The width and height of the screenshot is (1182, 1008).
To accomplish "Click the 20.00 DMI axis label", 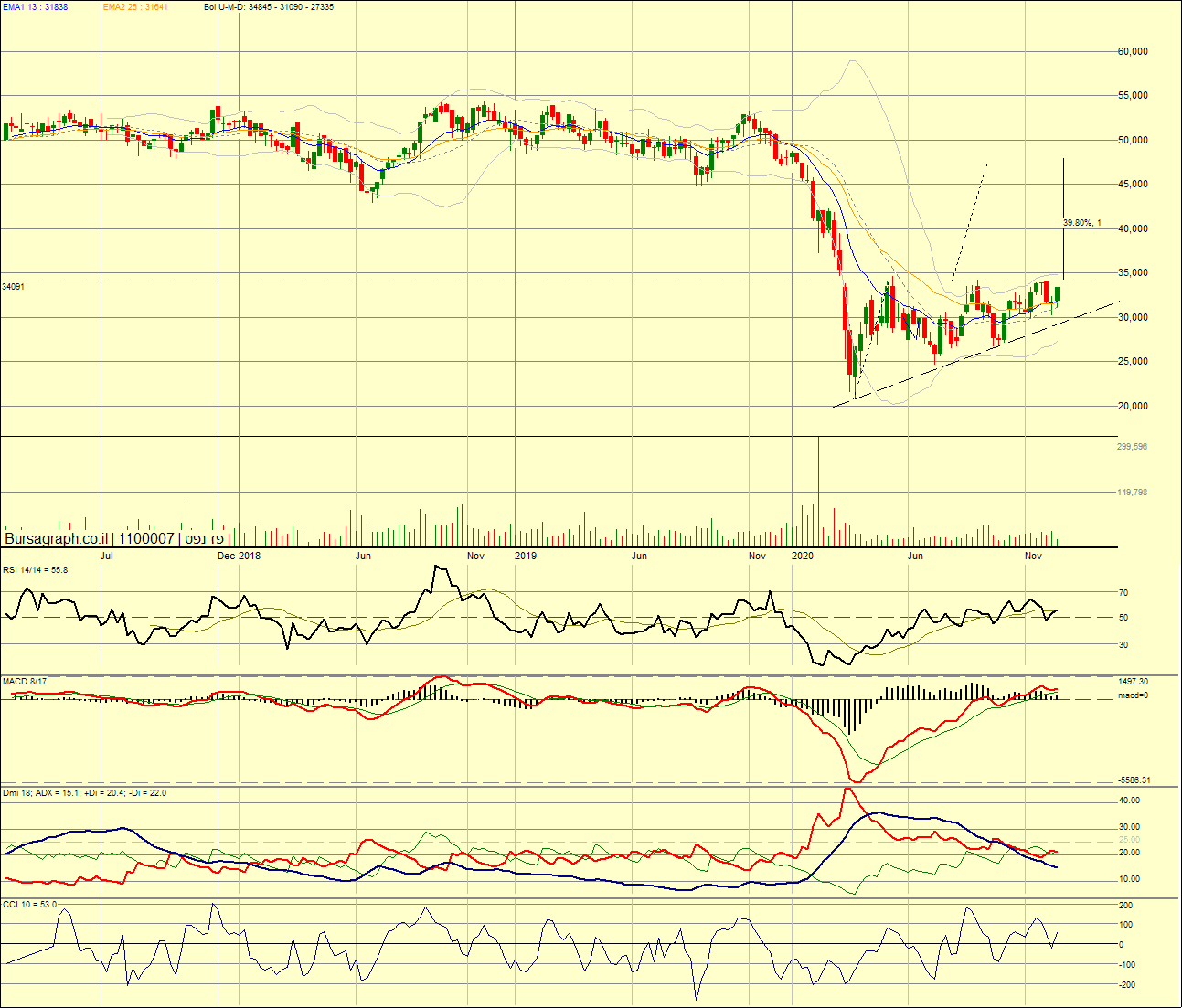I will click(x=1129, y=853).
